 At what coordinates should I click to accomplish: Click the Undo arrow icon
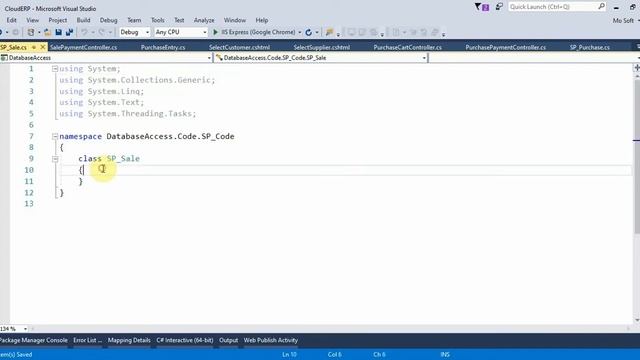(x=84, y=32)
